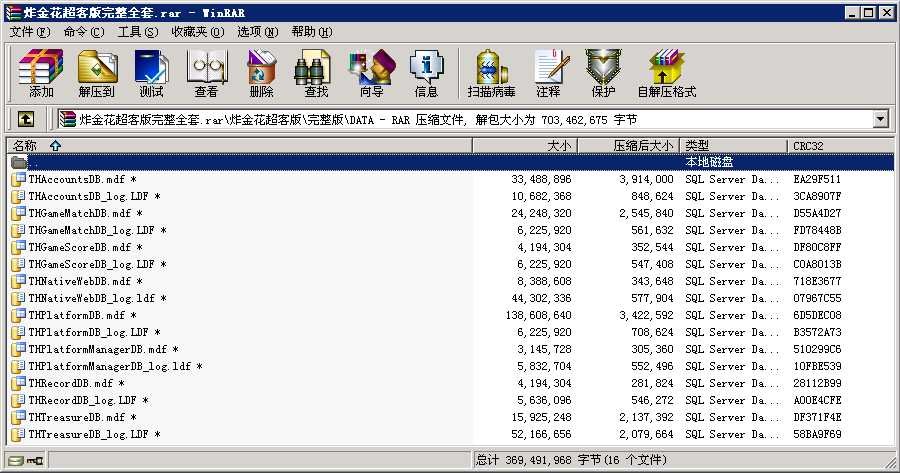Screen dimensions: 900x473
Task: Click file icon of THRecordDB.mdf
Action: (x=18, y=383)
